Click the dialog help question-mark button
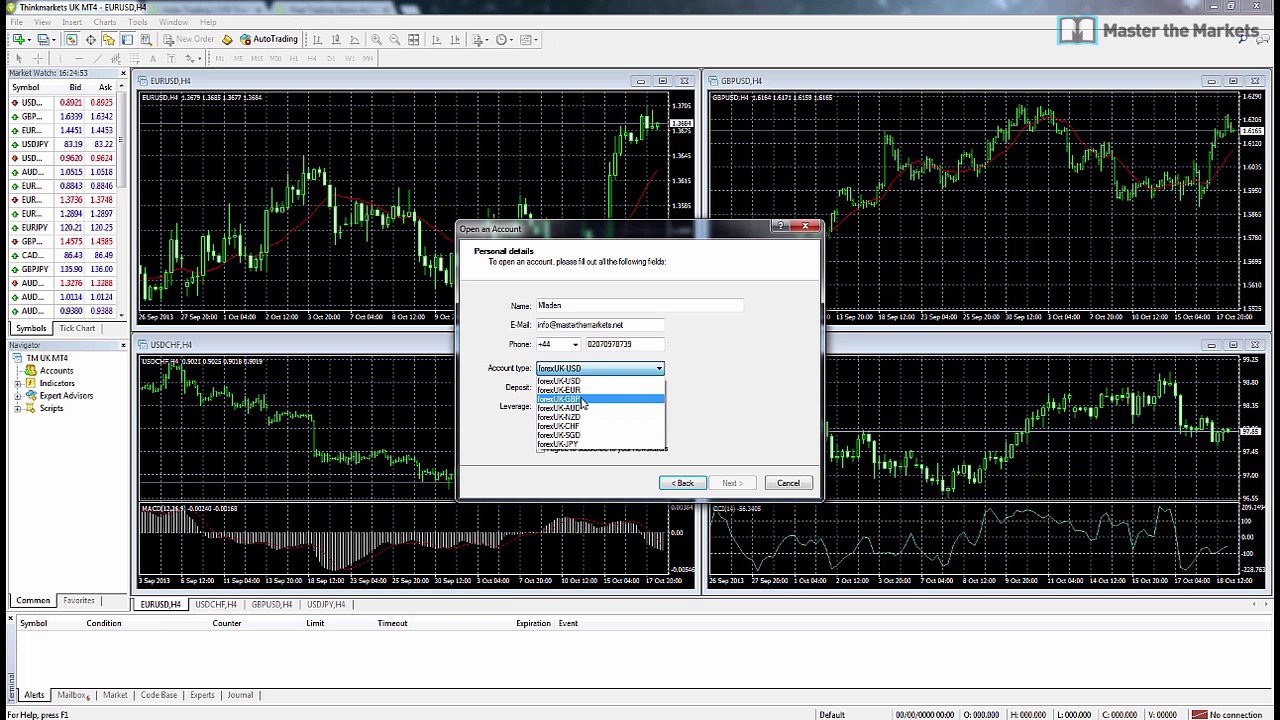Image resolution: width=1280 pixels, height=720 pixels. (780, 227)
